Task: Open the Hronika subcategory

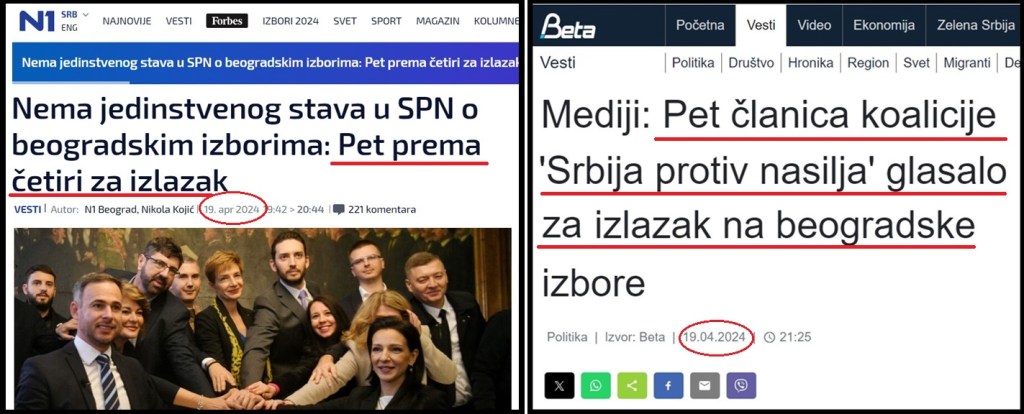Action: [810, 63]
